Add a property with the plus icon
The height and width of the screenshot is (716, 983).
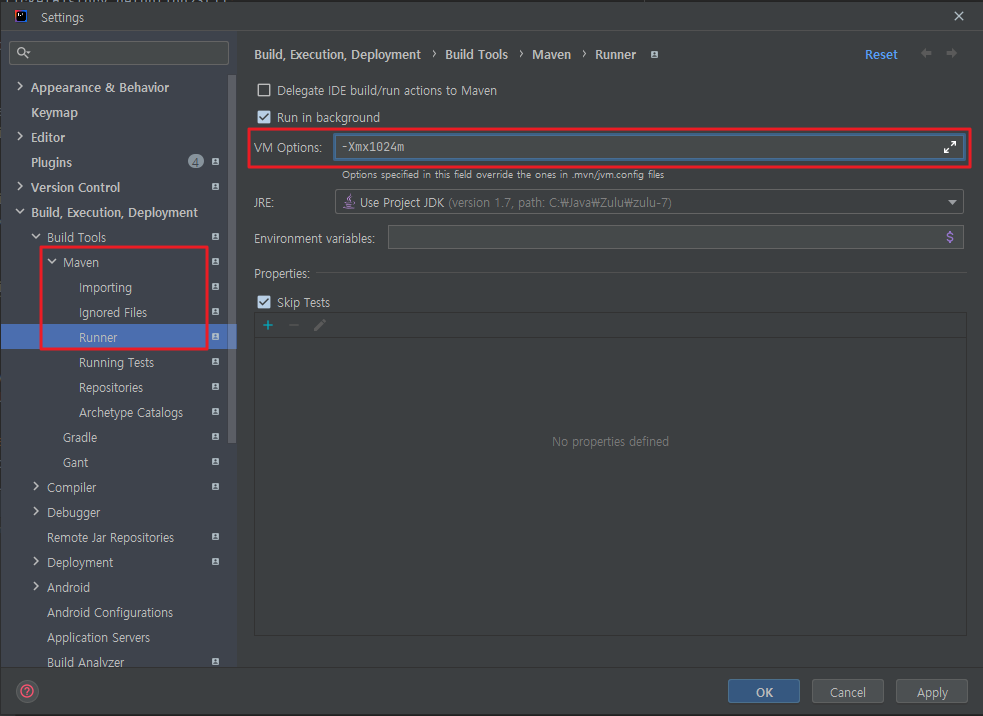pyautogui.click(x=268, y=325)
